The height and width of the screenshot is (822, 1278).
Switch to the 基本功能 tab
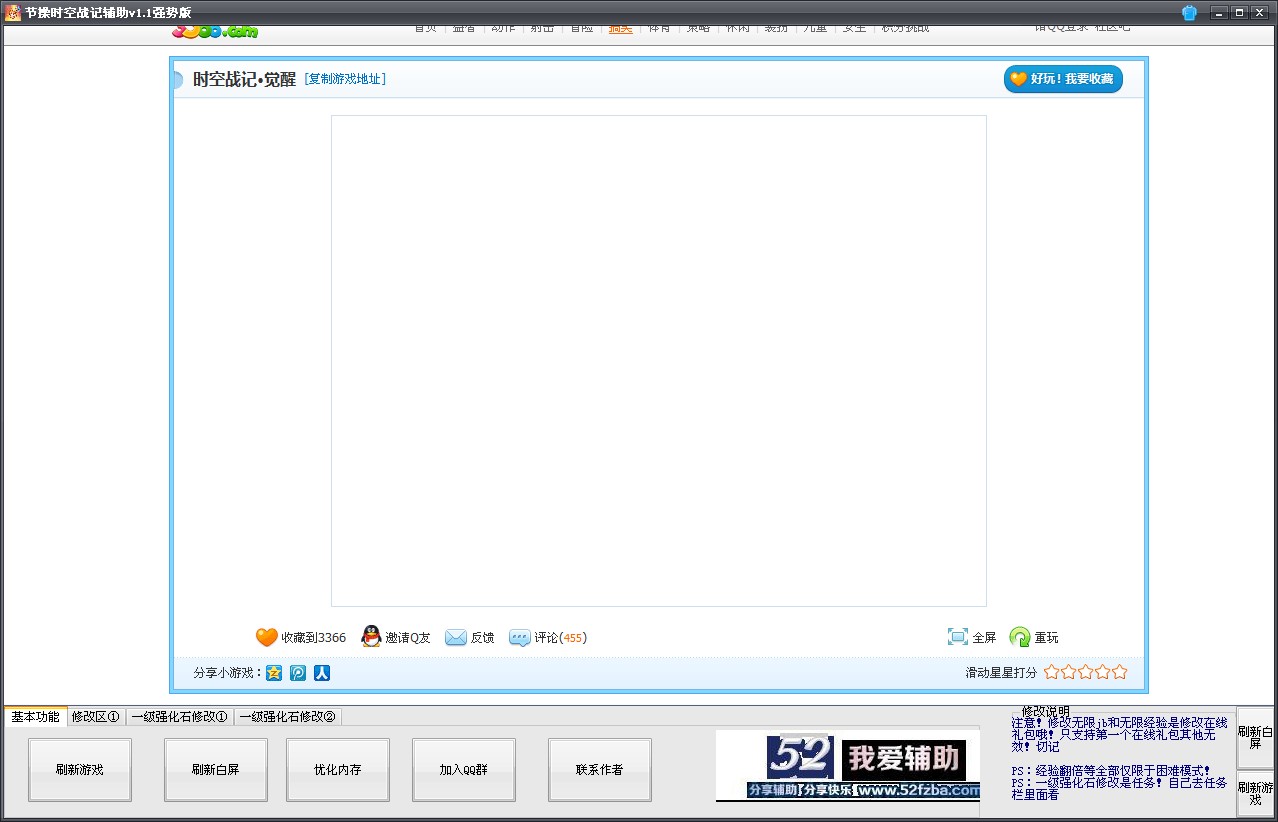36,716
